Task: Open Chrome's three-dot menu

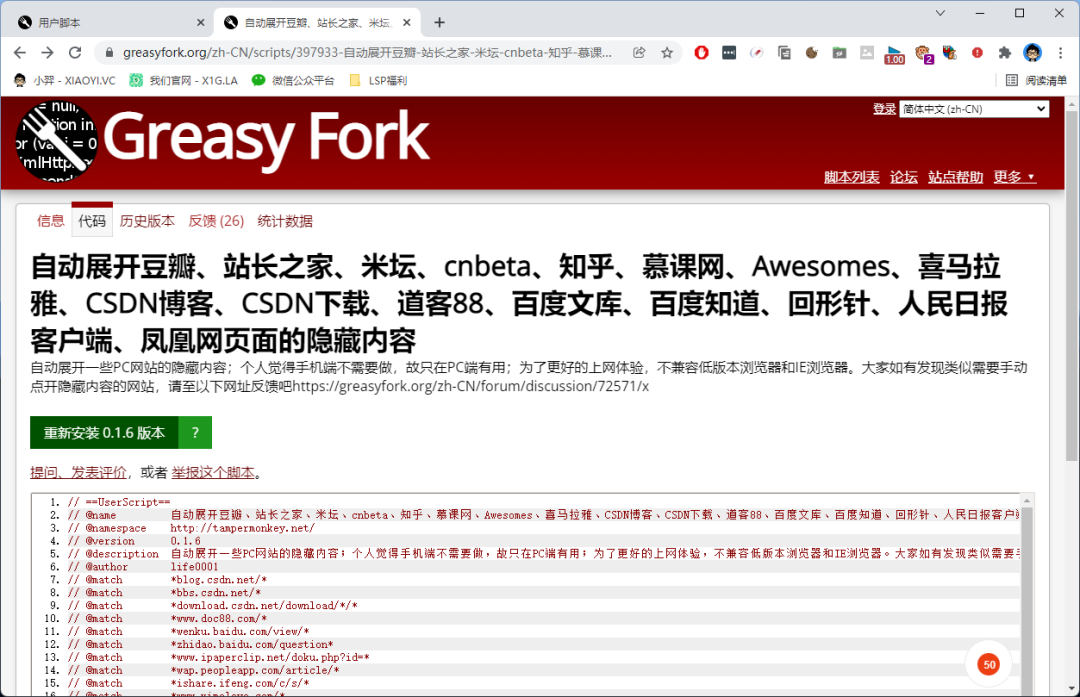Action: point(1060,52)
